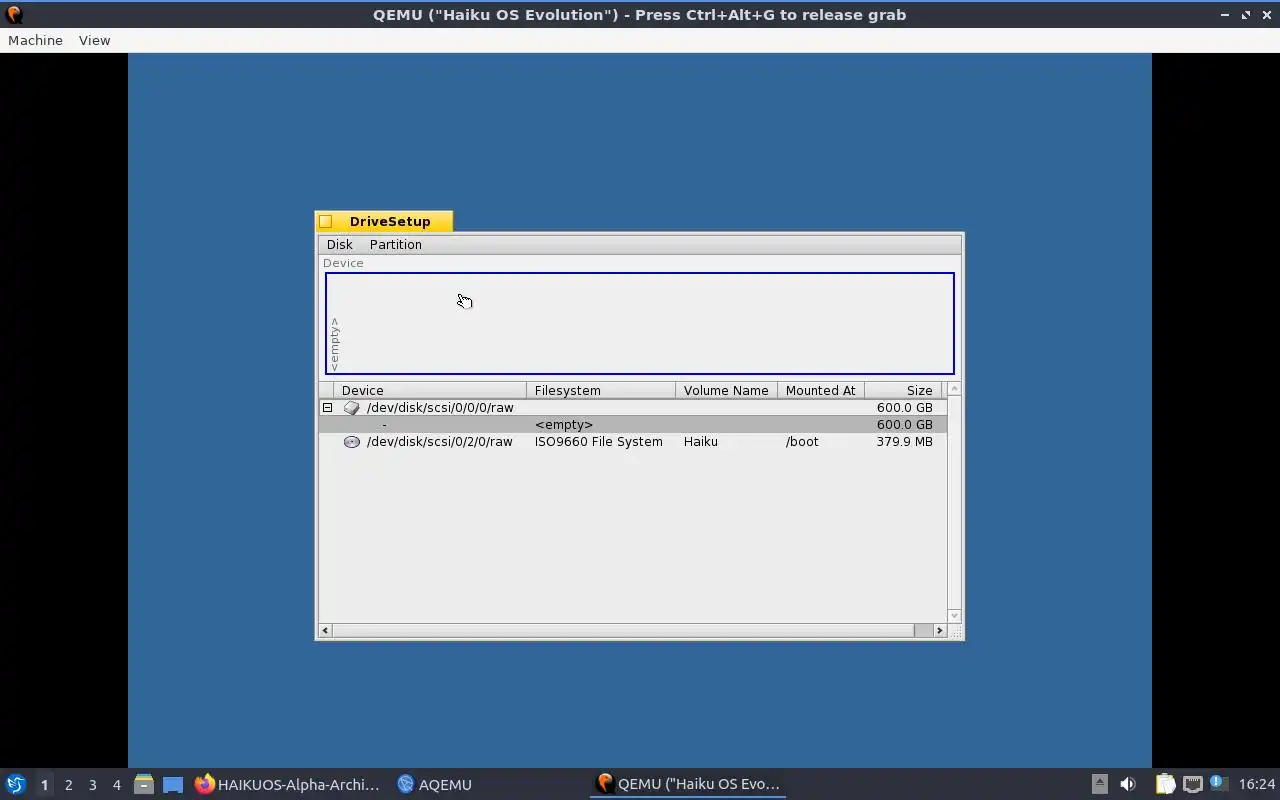Open the clipboard tray icon
This screenshot has height=800, width=1280.
(1165, 784)
